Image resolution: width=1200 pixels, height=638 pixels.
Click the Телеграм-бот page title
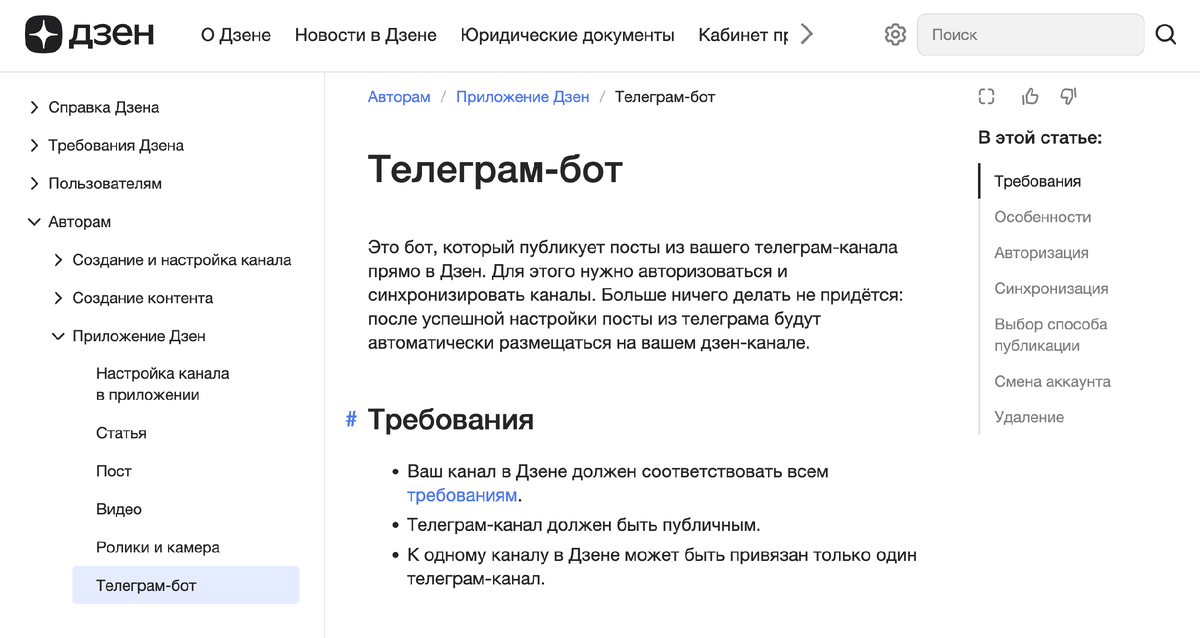pyautogui.click(x=495, y=170)
